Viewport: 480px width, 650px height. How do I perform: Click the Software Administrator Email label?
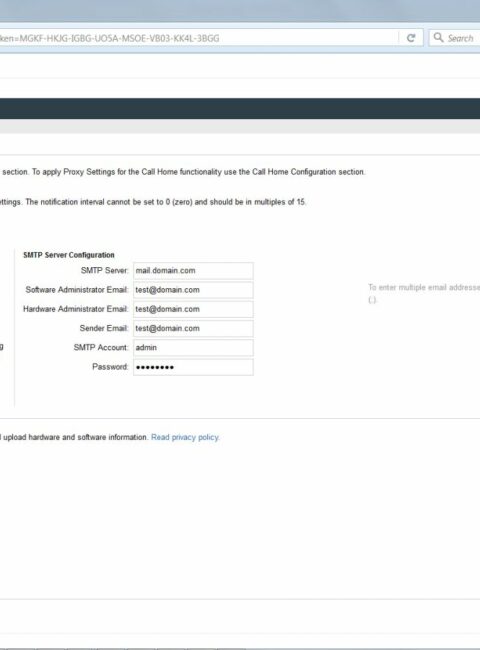coord(77,290)
